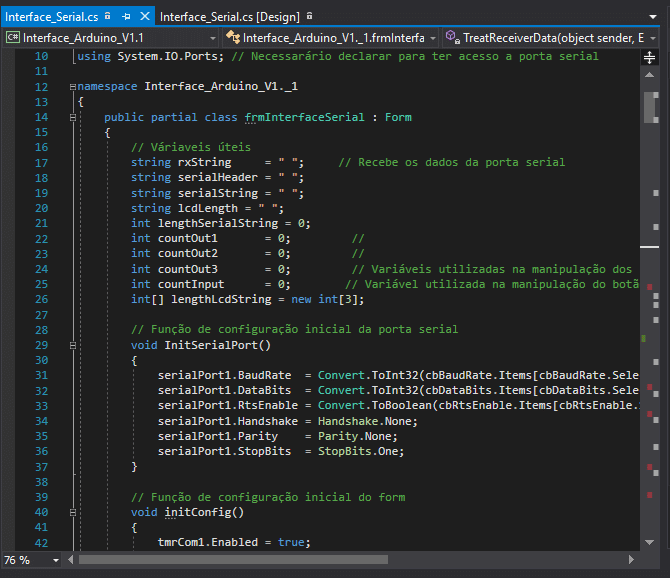This screenshot has height=578, width=670.
Task: Toggle pin on Interface_Serial.cs tab
Action: (126, 17)
